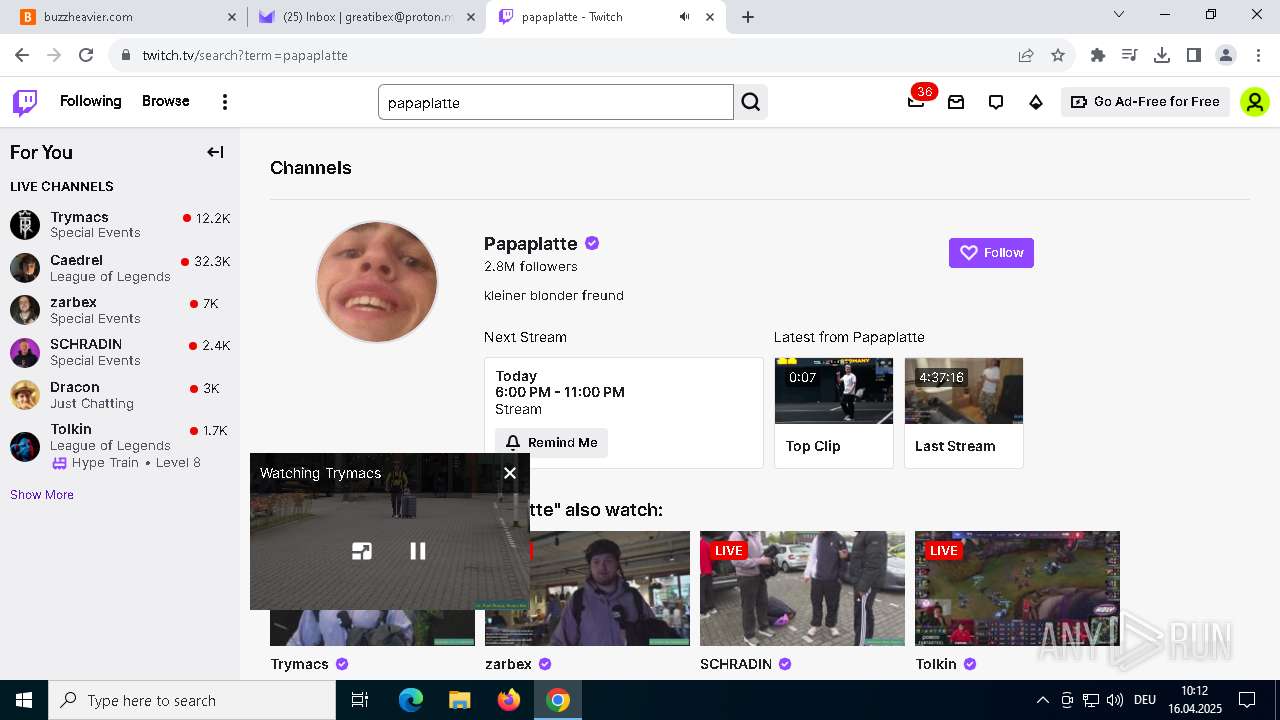Screen dimensions: 1280x720
Task: Expand the mini player to full view
Action: click(362, 551)
